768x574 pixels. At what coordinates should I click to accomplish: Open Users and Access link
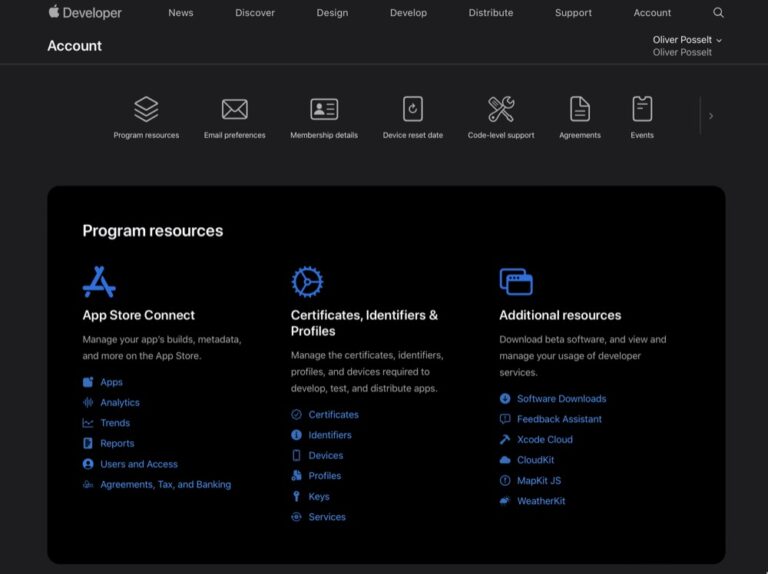(139, 464)
